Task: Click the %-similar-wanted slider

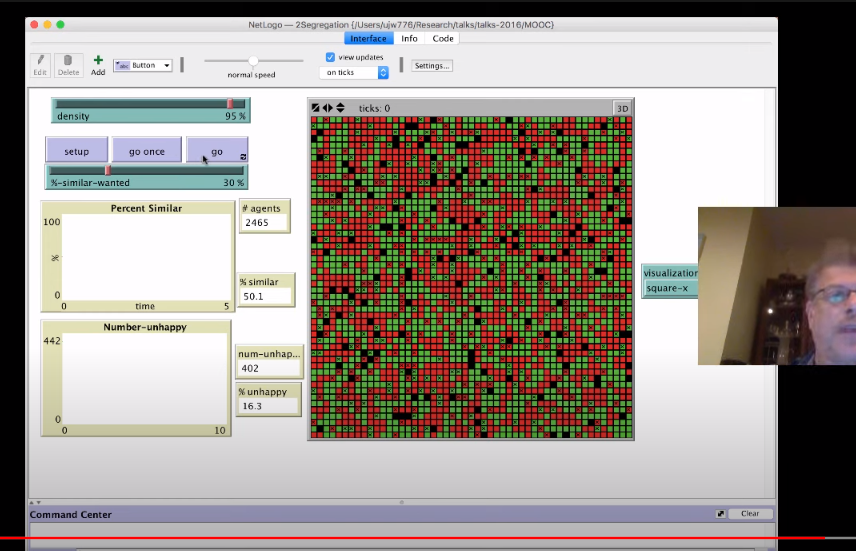Action: coord(146,177)
